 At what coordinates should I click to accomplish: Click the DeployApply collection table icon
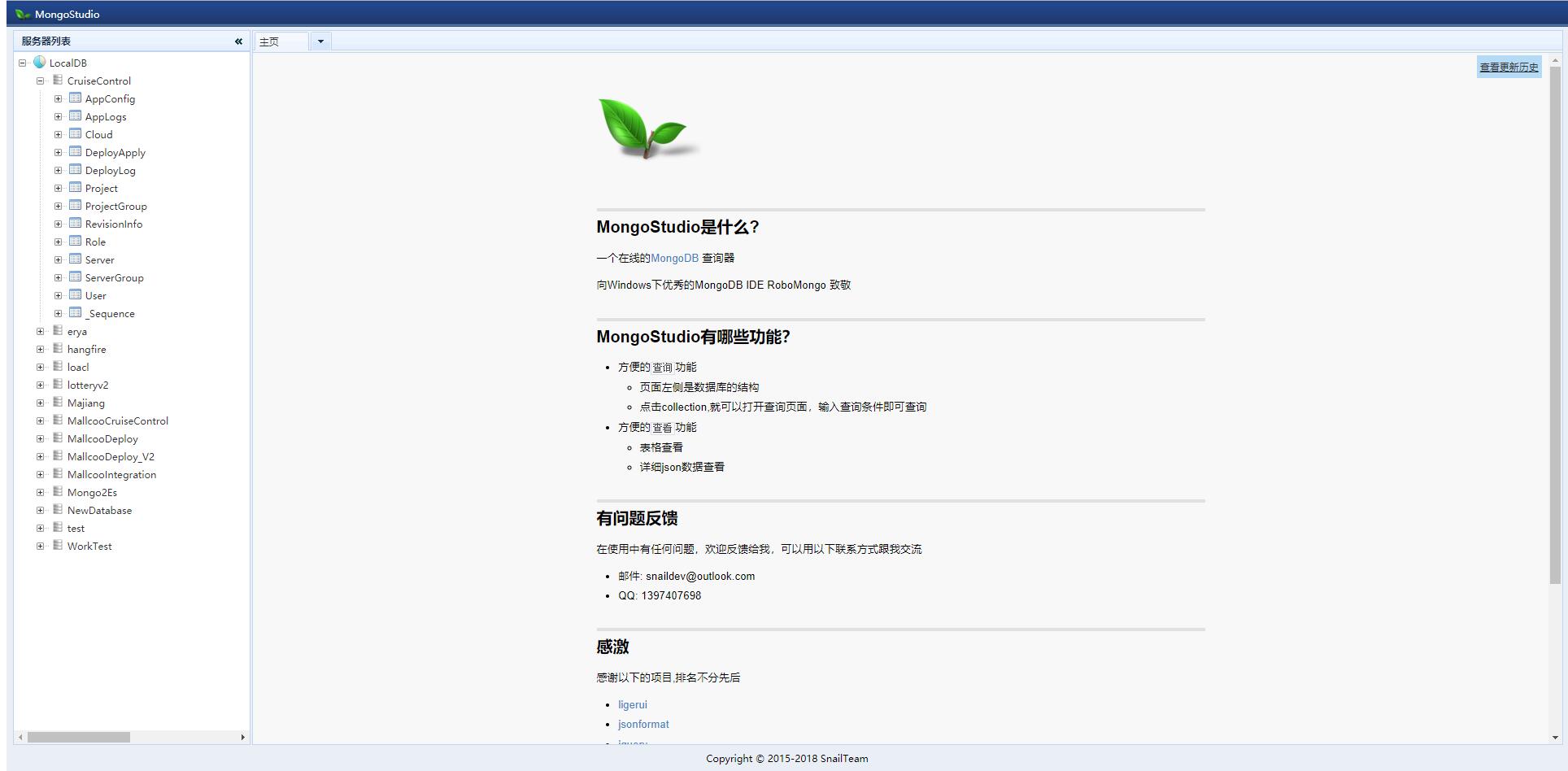pyautogui.click(x=75, y=151)
